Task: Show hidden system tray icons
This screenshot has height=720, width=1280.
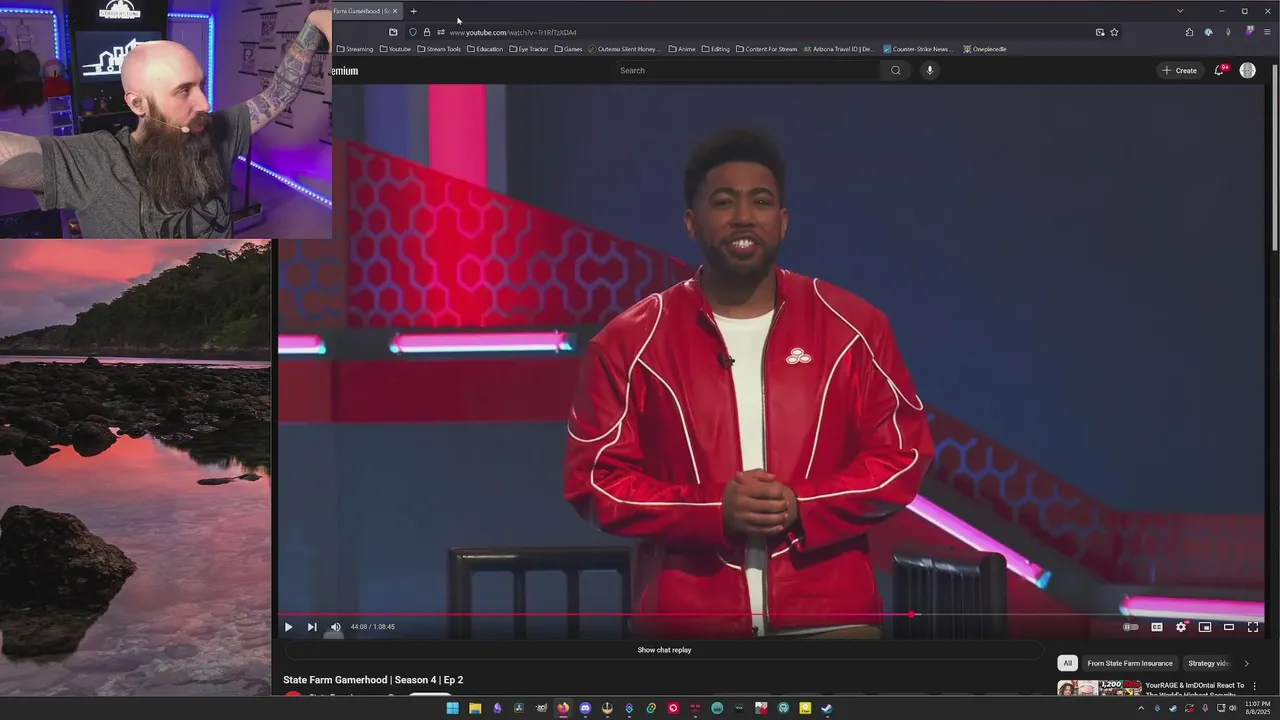Action: click(1141, 708)
